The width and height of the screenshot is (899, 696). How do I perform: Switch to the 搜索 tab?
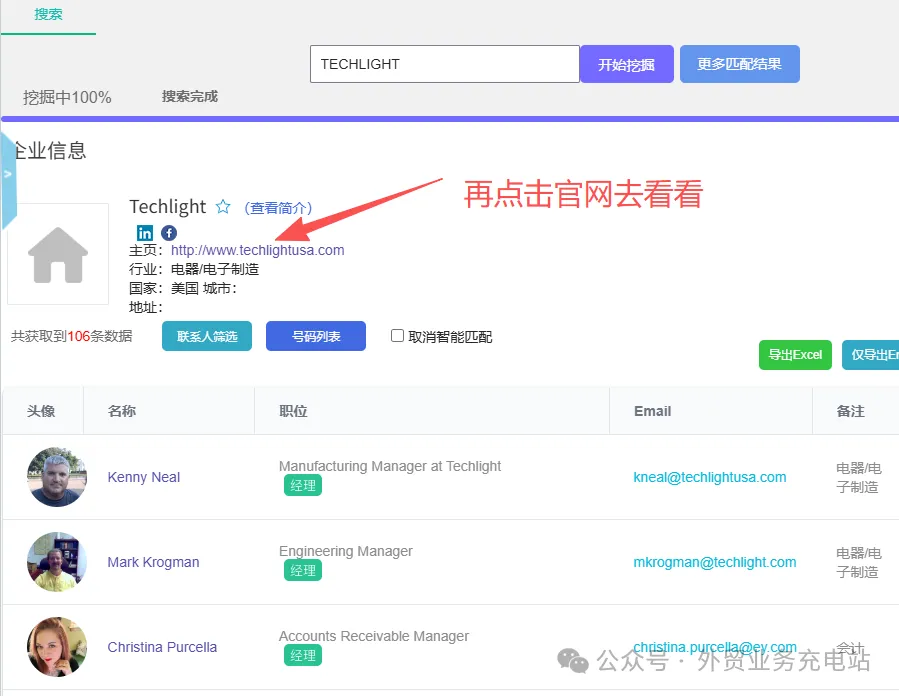click(x=48, y=14)
